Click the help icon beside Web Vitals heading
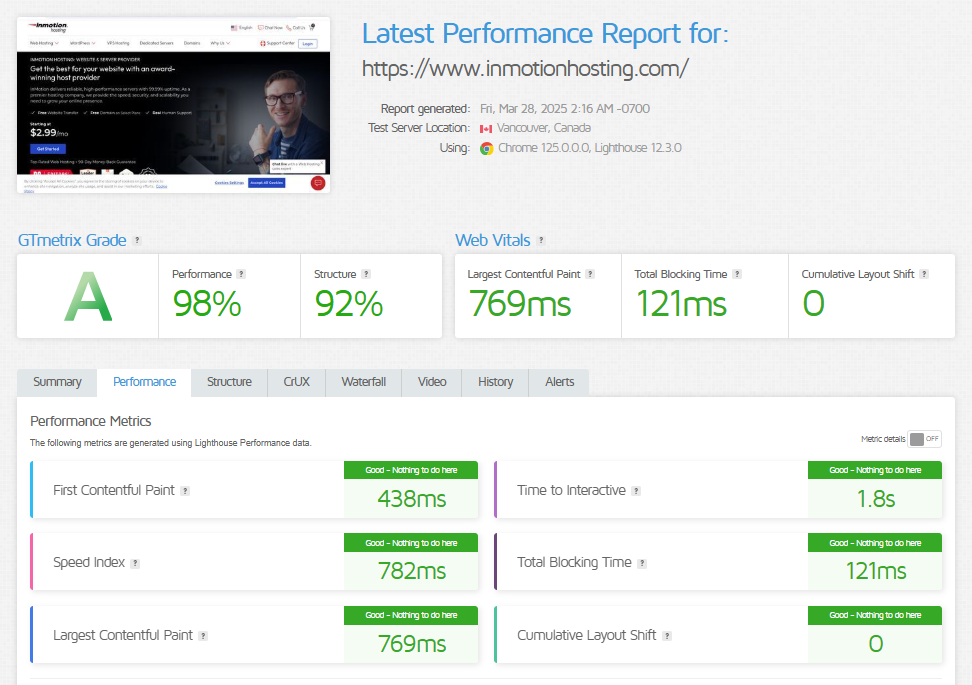The height and width of the screenshot is (685, 972). 541,241
